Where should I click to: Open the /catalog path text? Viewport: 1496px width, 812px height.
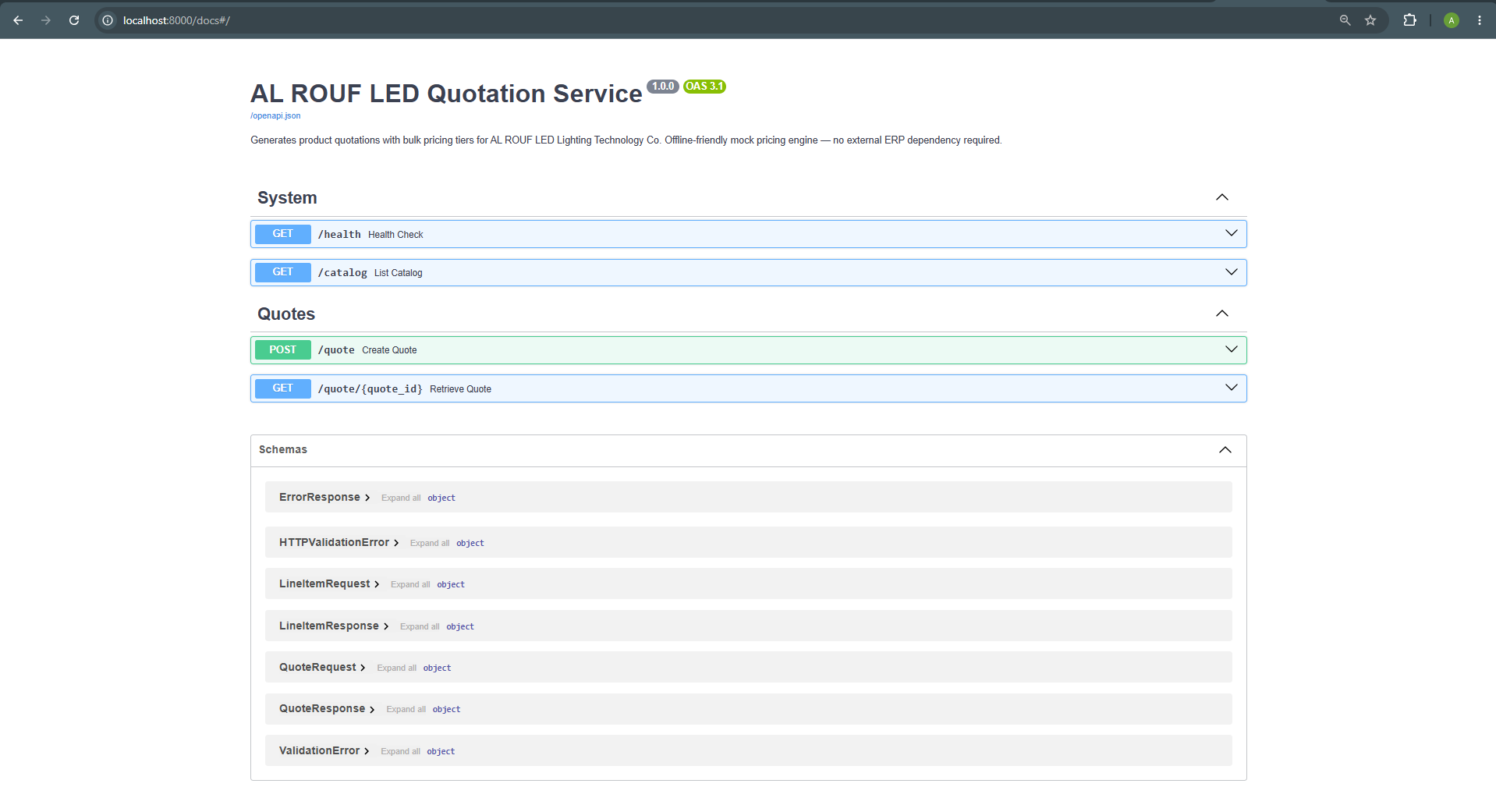point(342,273)
